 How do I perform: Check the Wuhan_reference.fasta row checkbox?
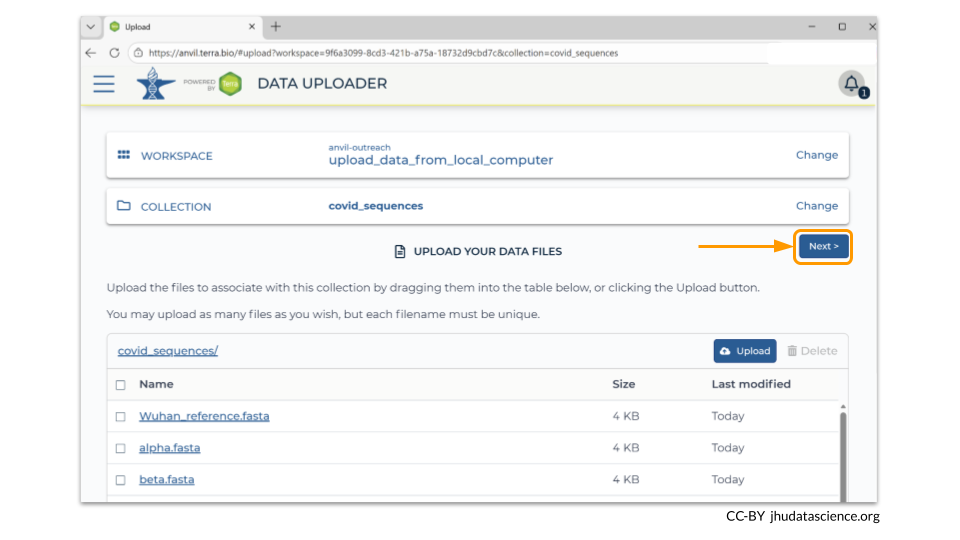pos(121,417)
